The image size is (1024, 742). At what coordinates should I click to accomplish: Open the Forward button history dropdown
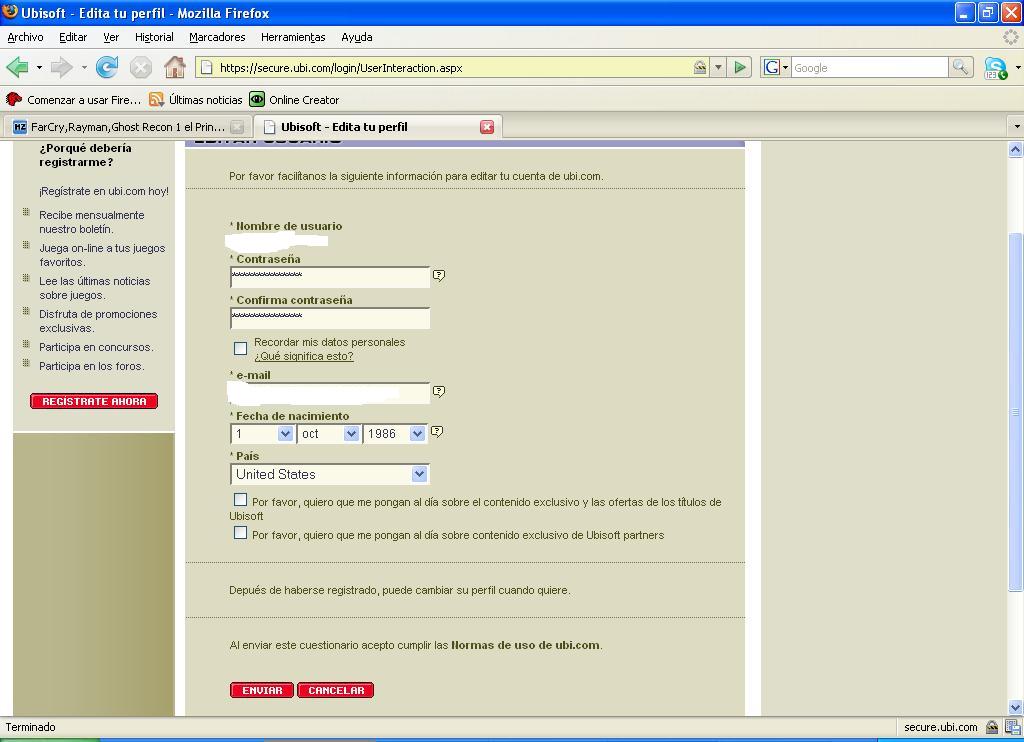tap(84, 67)
